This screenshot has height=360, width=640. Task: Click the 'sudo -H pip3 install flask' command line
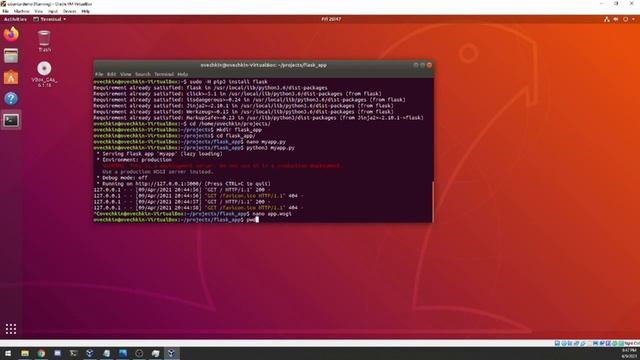180,82
